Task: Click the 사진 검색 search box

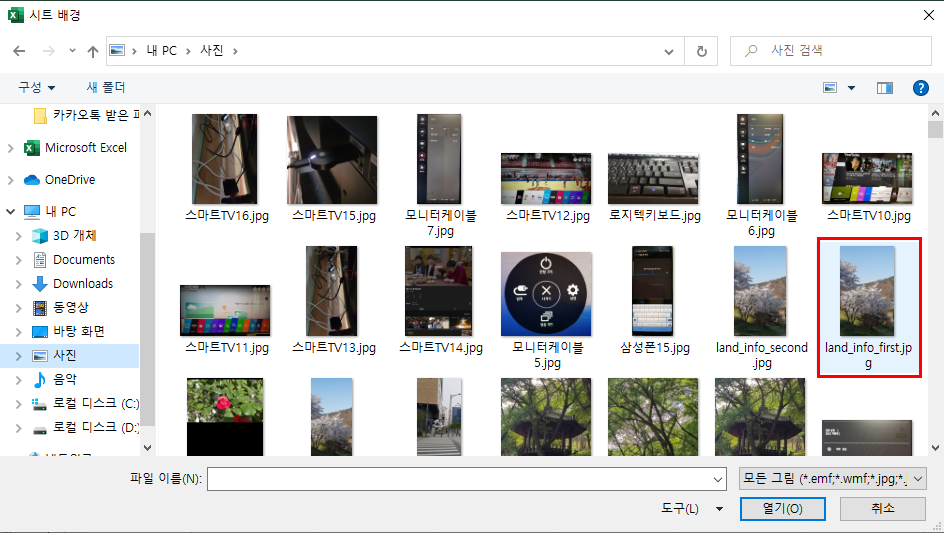Action: pyautogui.click(x=831, y=51)
